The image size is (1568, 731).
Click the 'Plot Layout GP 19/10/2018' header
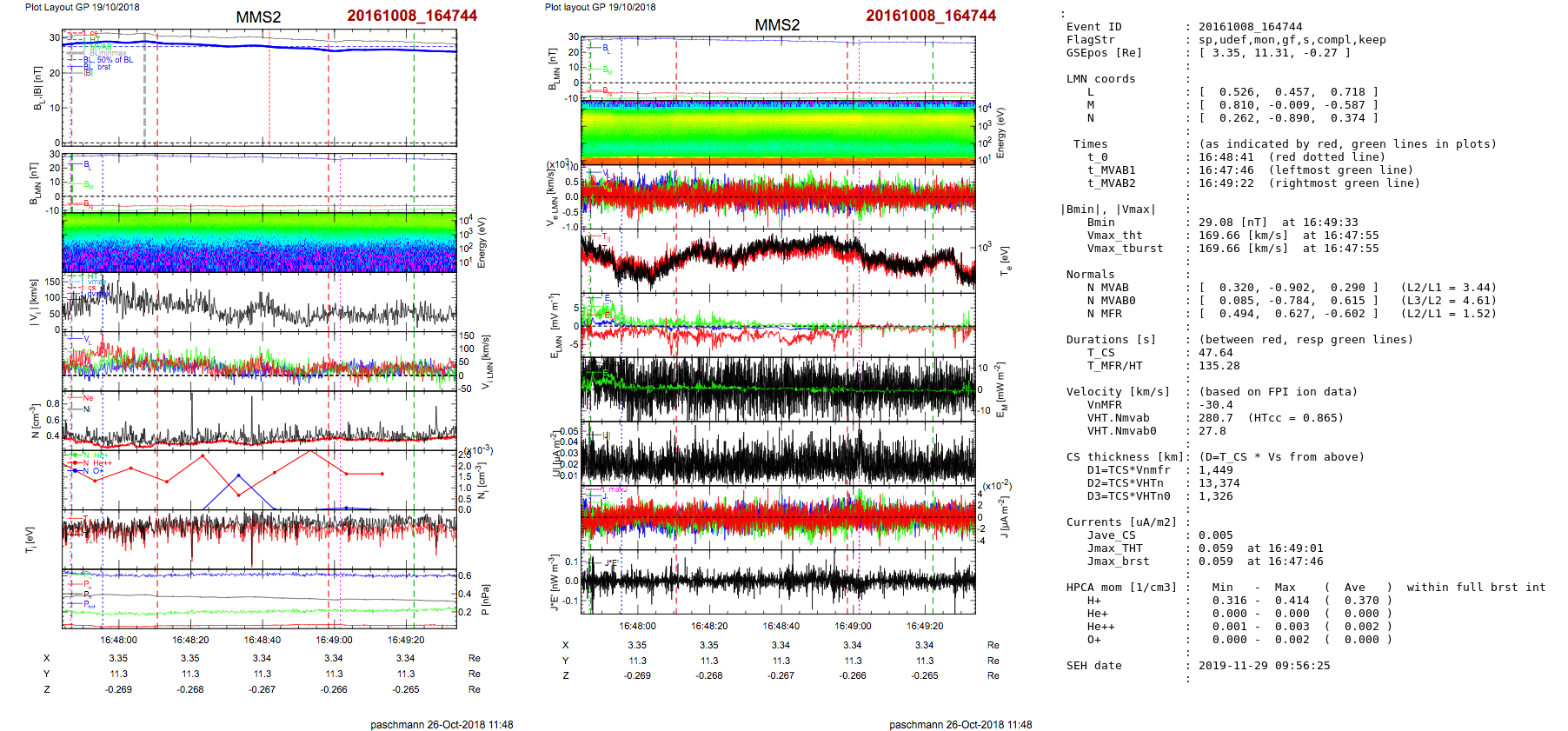coord(82,7)
